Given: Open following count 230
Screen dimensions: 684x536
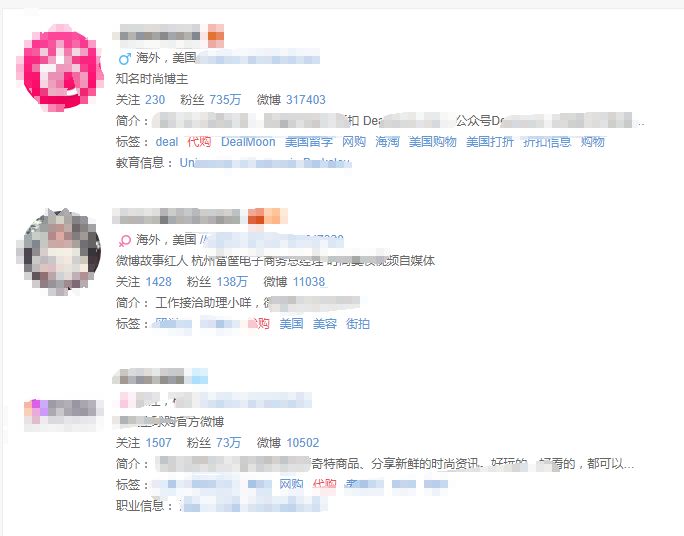Looking at the screenshot, I should (155, 100).
